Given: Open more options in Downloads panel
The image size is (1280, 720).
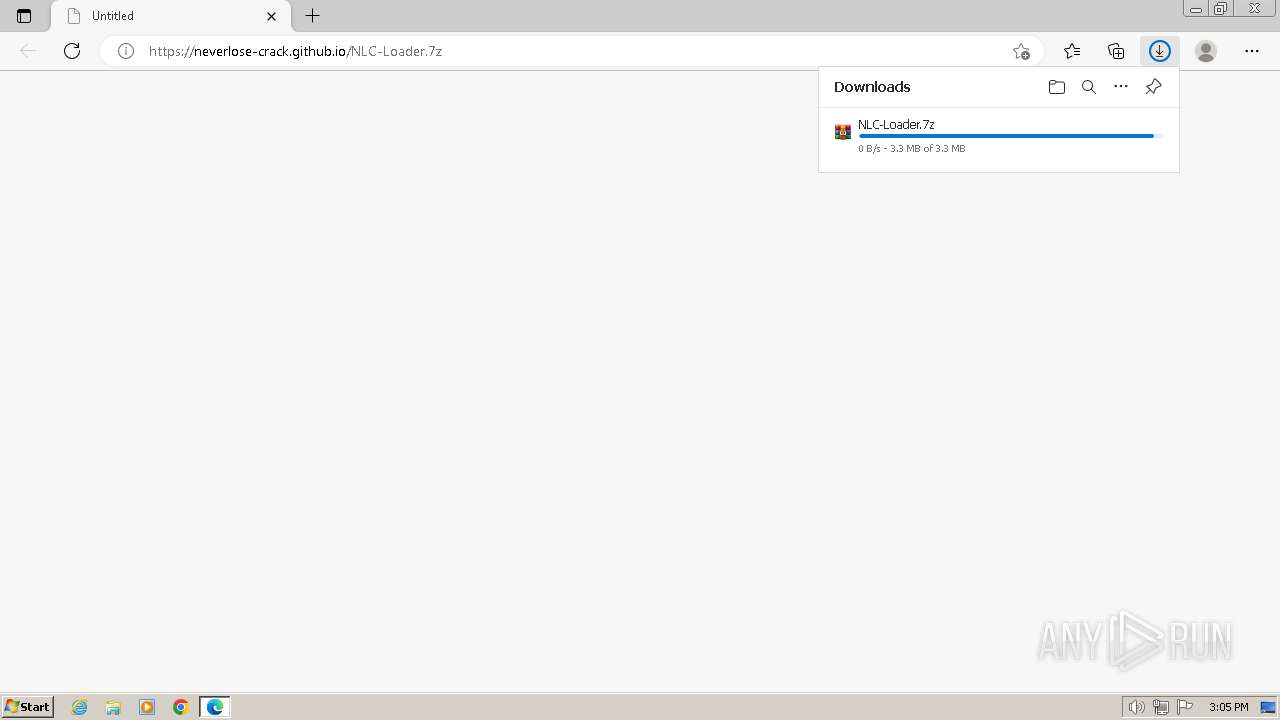Looking at the screenshot, I should pyautogui.click(x=1121, y=87).
